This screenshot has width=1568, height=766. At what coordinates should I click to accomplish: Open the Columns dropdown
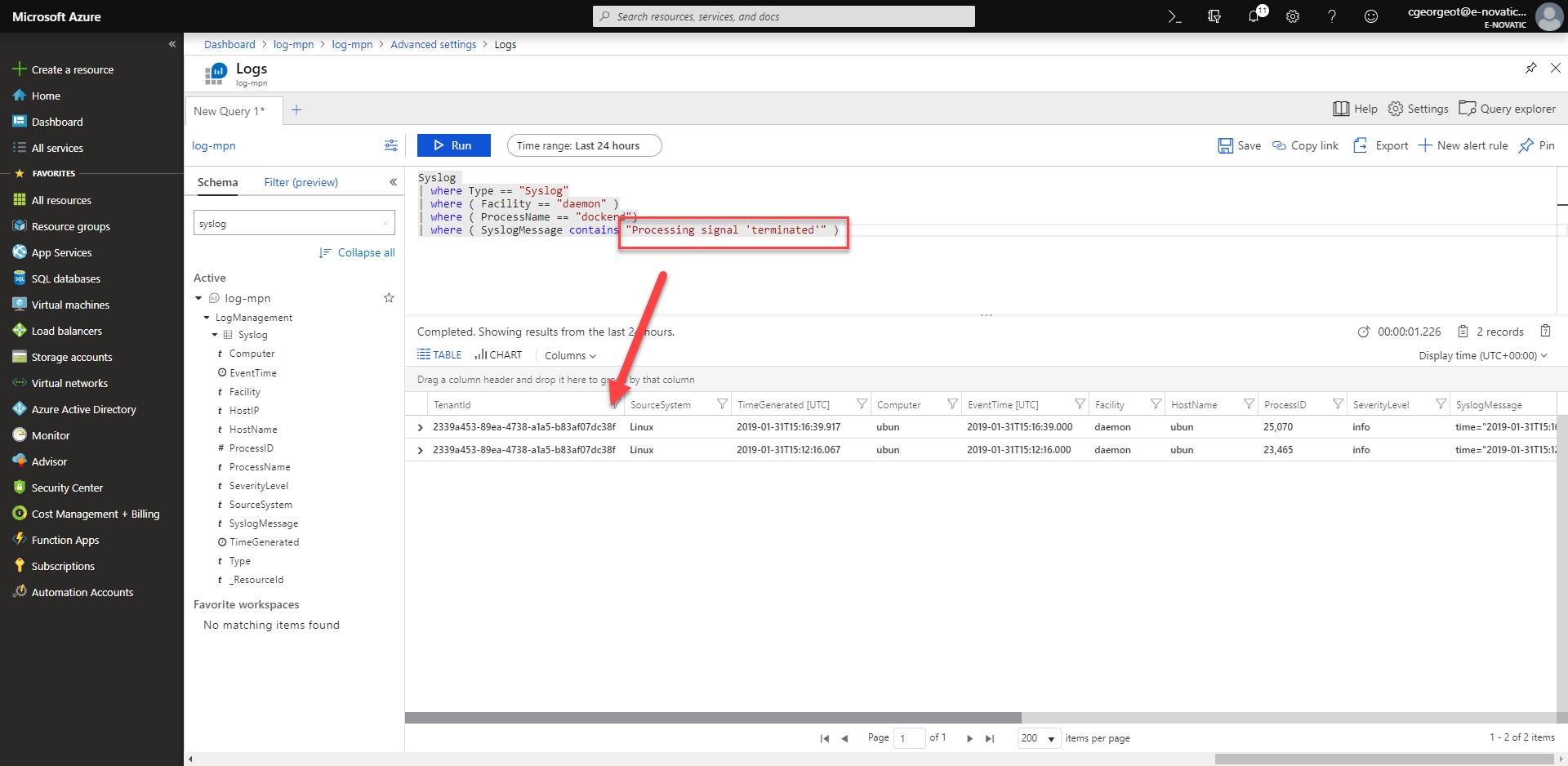[570, 355]
